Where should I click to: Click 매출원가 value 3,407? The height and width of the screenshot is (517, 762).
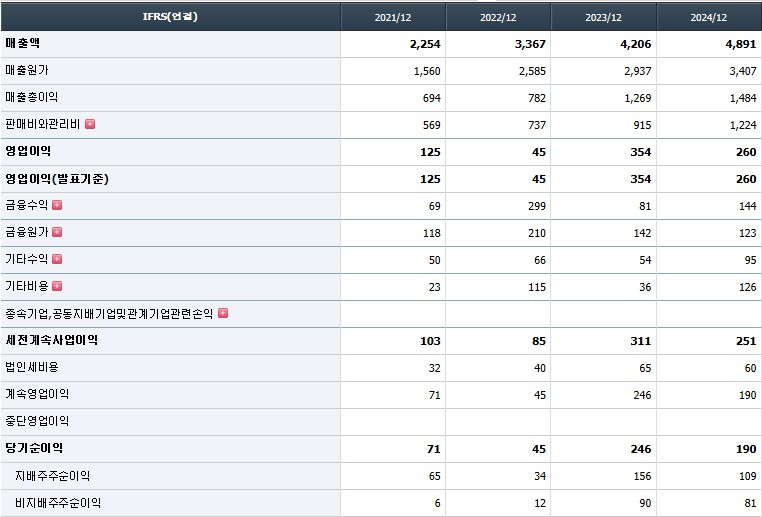[743, 71]
